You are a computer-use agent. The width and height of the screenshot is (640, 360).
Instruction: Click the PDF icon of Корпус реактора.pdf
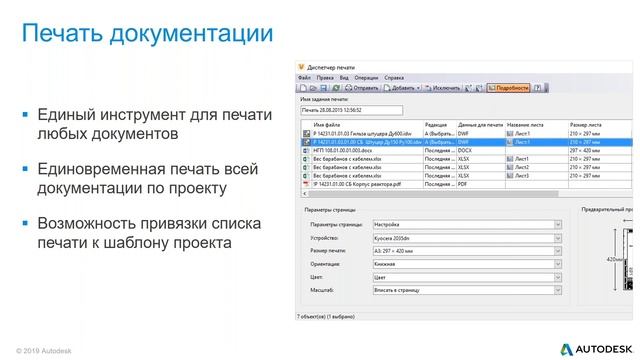pyautogui.click(x=306, y=184)
